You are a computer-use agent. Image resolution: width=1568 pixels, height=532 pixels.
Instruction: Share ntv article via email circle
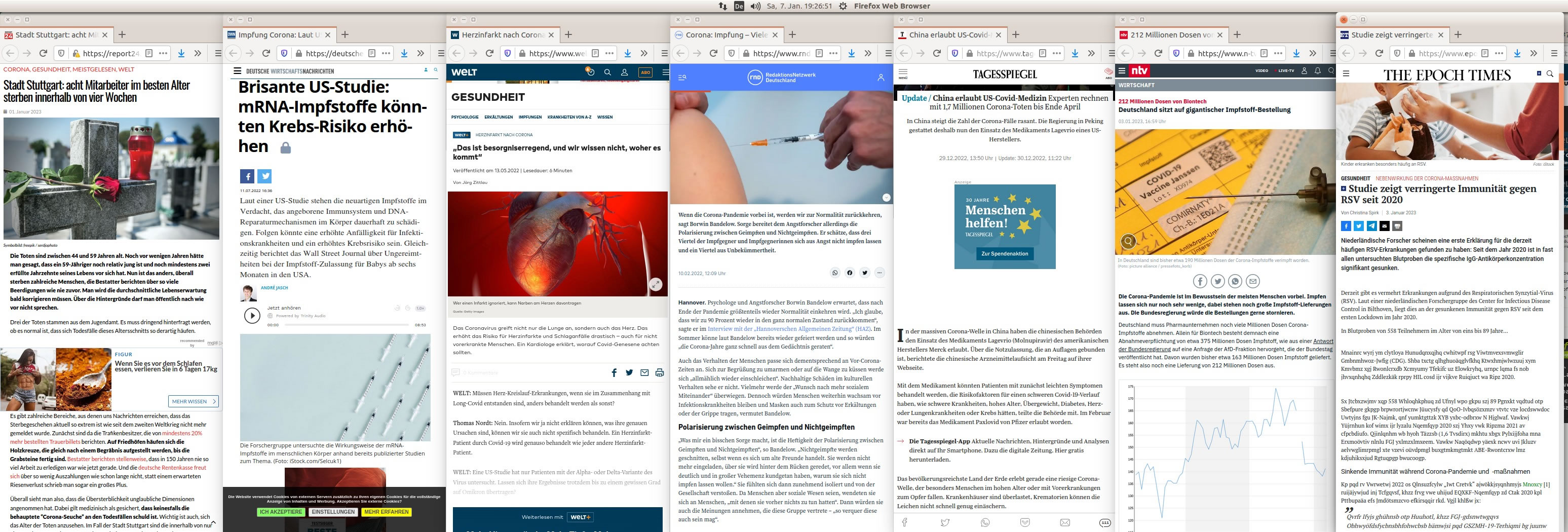pyautogui.click(x=1253, y=281)
